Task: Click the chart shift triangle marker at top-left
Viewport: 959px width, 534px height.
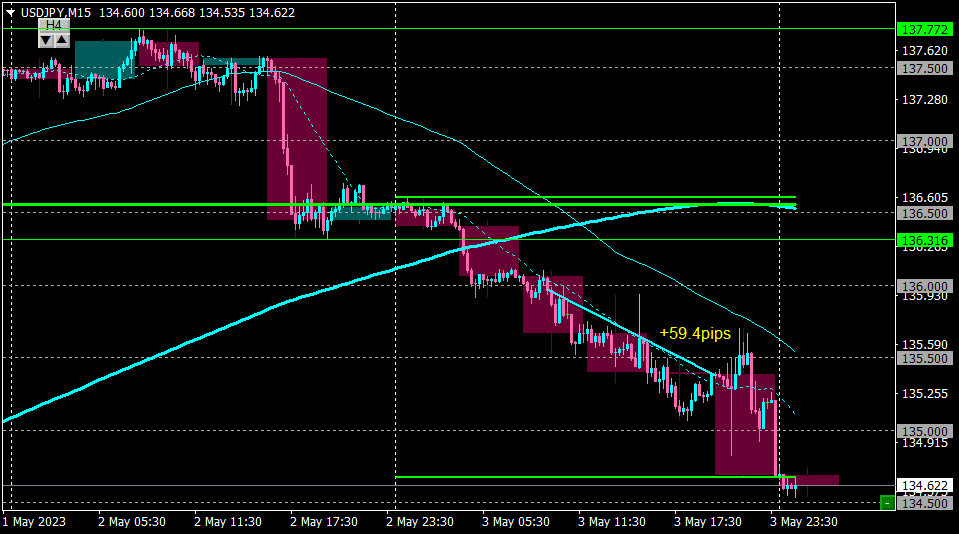Action: pyautogui.click(x=10, y=12)
